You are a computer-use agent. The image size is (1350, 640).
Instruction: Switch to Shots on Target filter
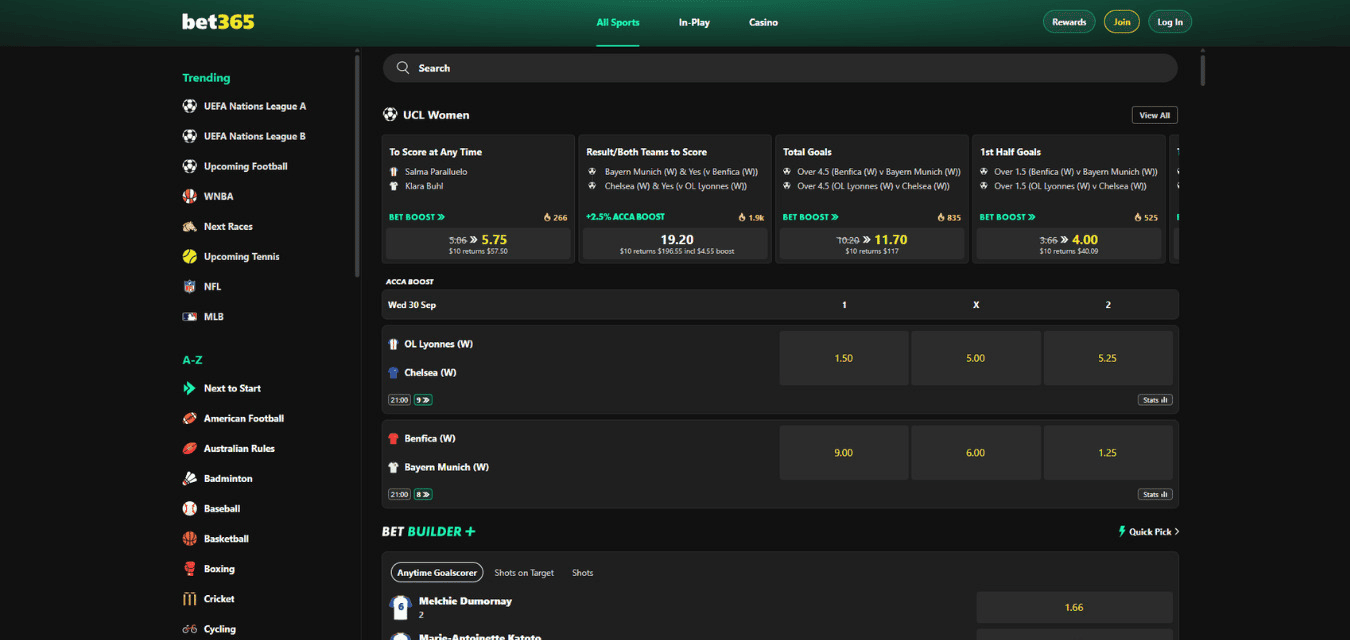524,573
